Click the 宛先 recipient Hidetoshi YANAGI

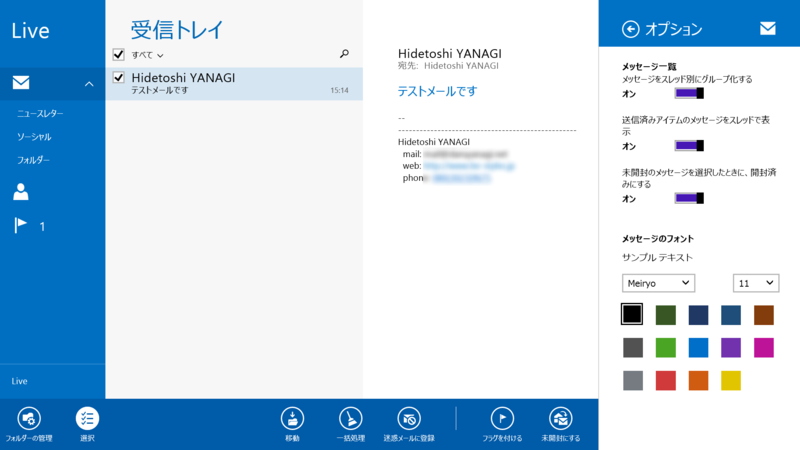click(461, 66)
